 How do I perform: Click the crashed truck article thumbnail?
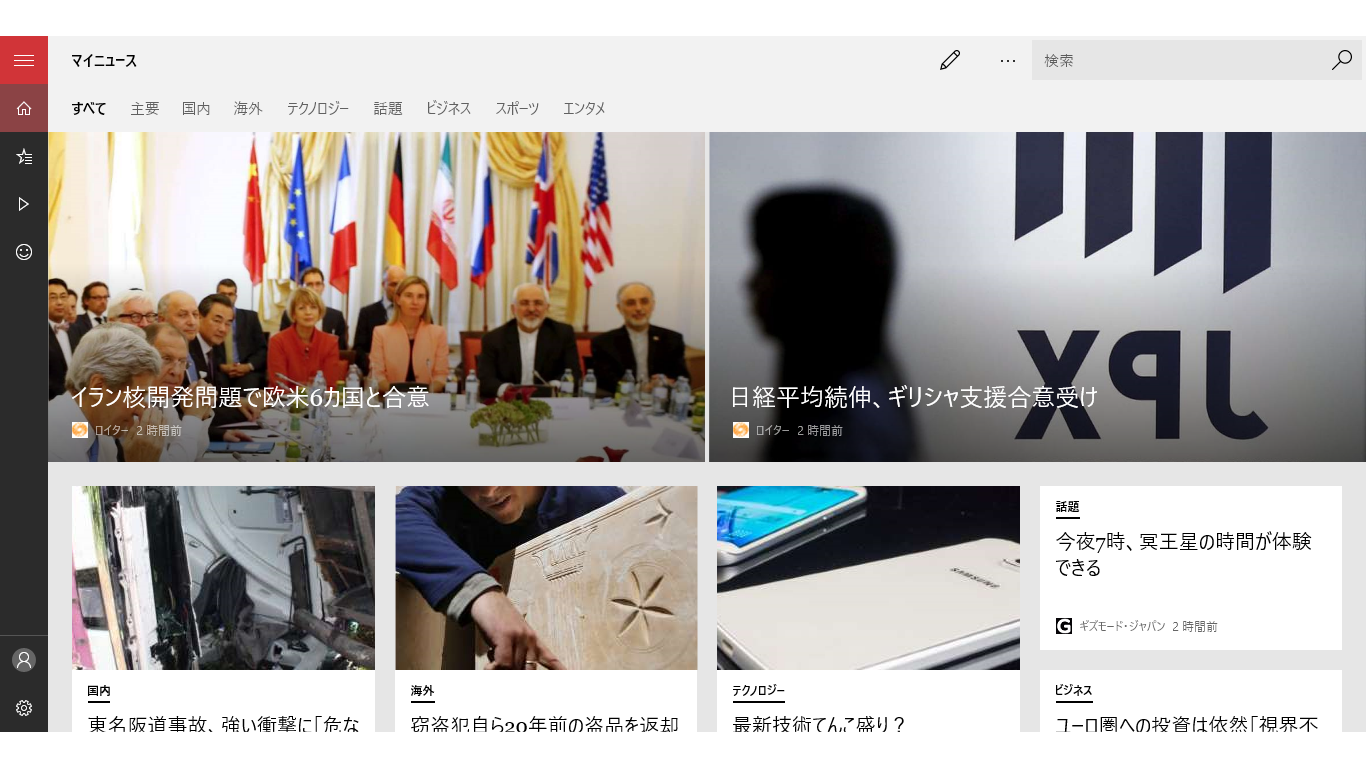tap(223, 578)
